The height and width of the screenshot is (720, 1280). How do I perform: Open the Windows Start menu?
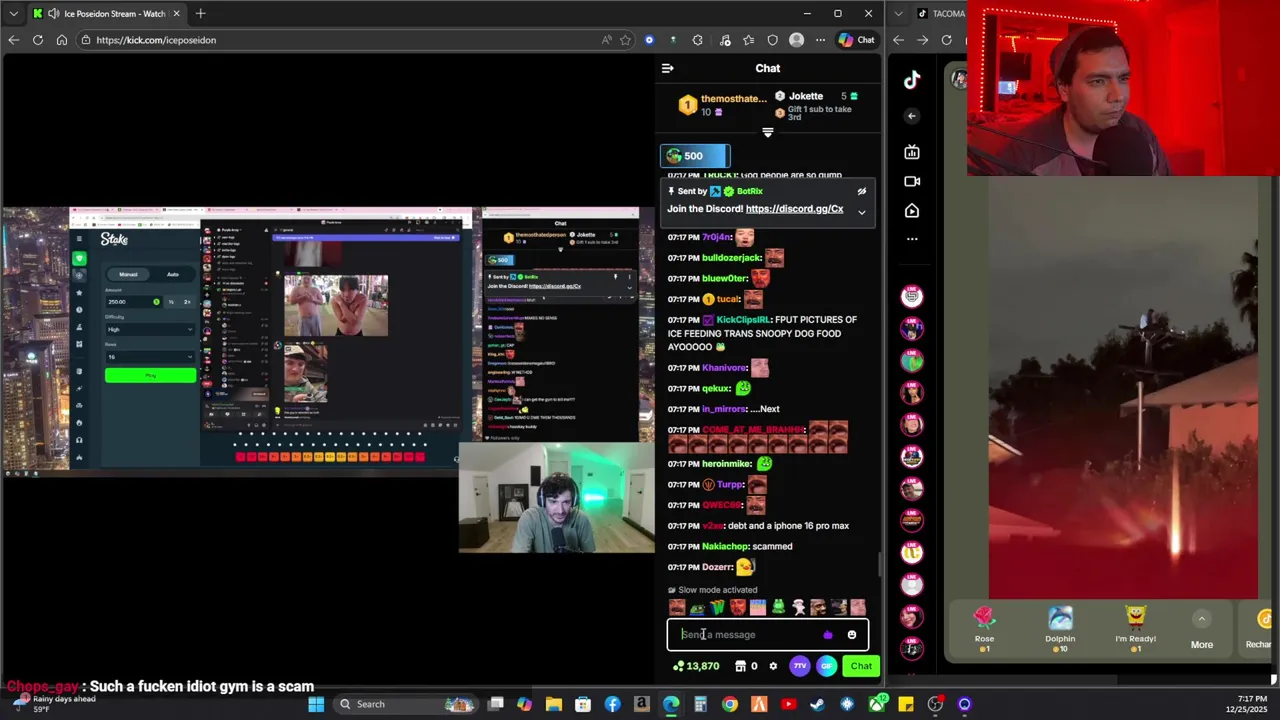(316, 704)
